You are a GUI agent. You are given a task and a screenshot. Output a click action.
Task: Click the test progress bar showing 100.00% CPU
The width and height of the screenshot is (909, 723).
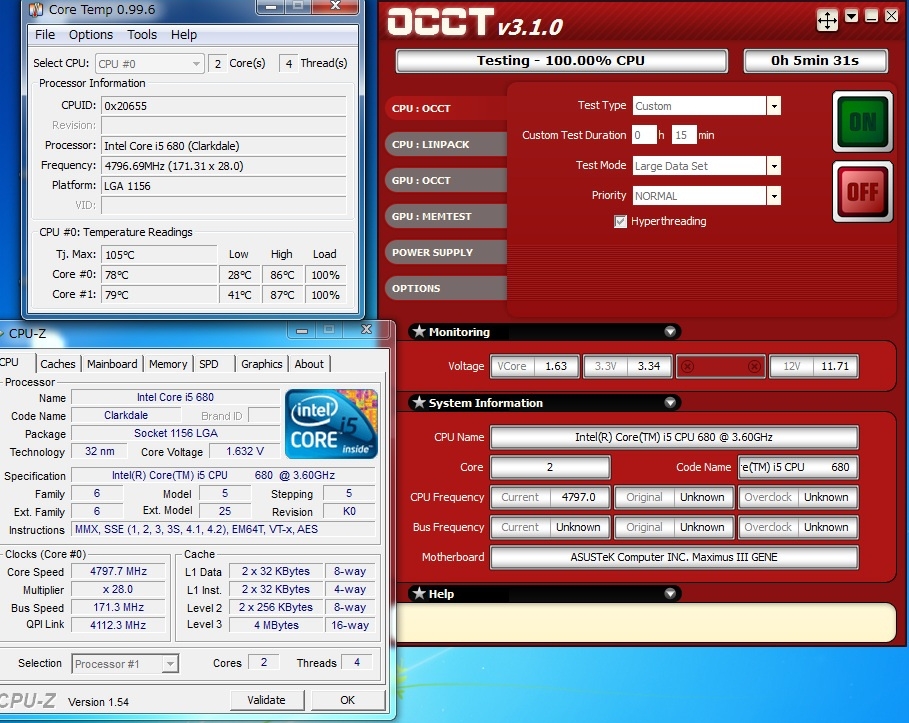point(561,61)
